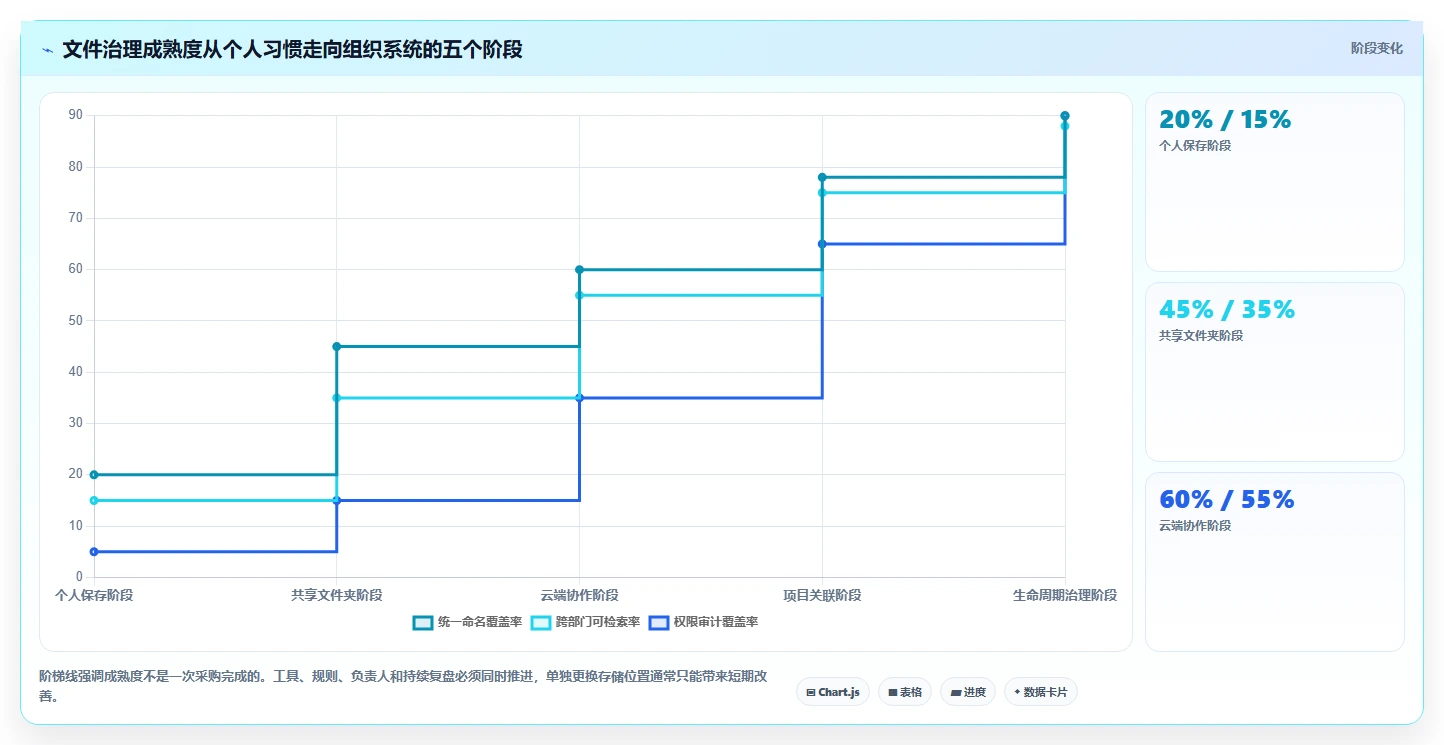The height and width of the screenshot is (745, 1444).
Task: Click the 跨部门可检索率 point at 75
Action: [x=822, y=193]
